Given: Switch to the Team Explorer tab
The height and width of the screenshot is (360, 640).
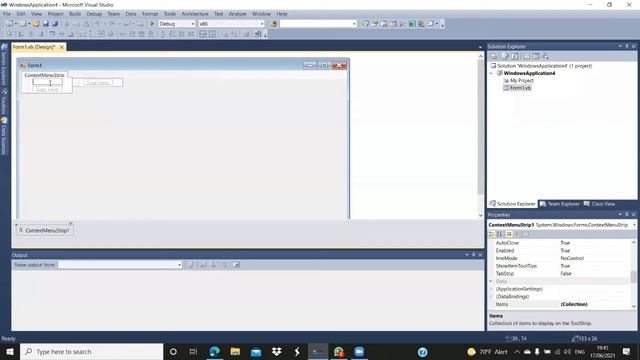Looking at the screenshot, I should pos(560,204).
